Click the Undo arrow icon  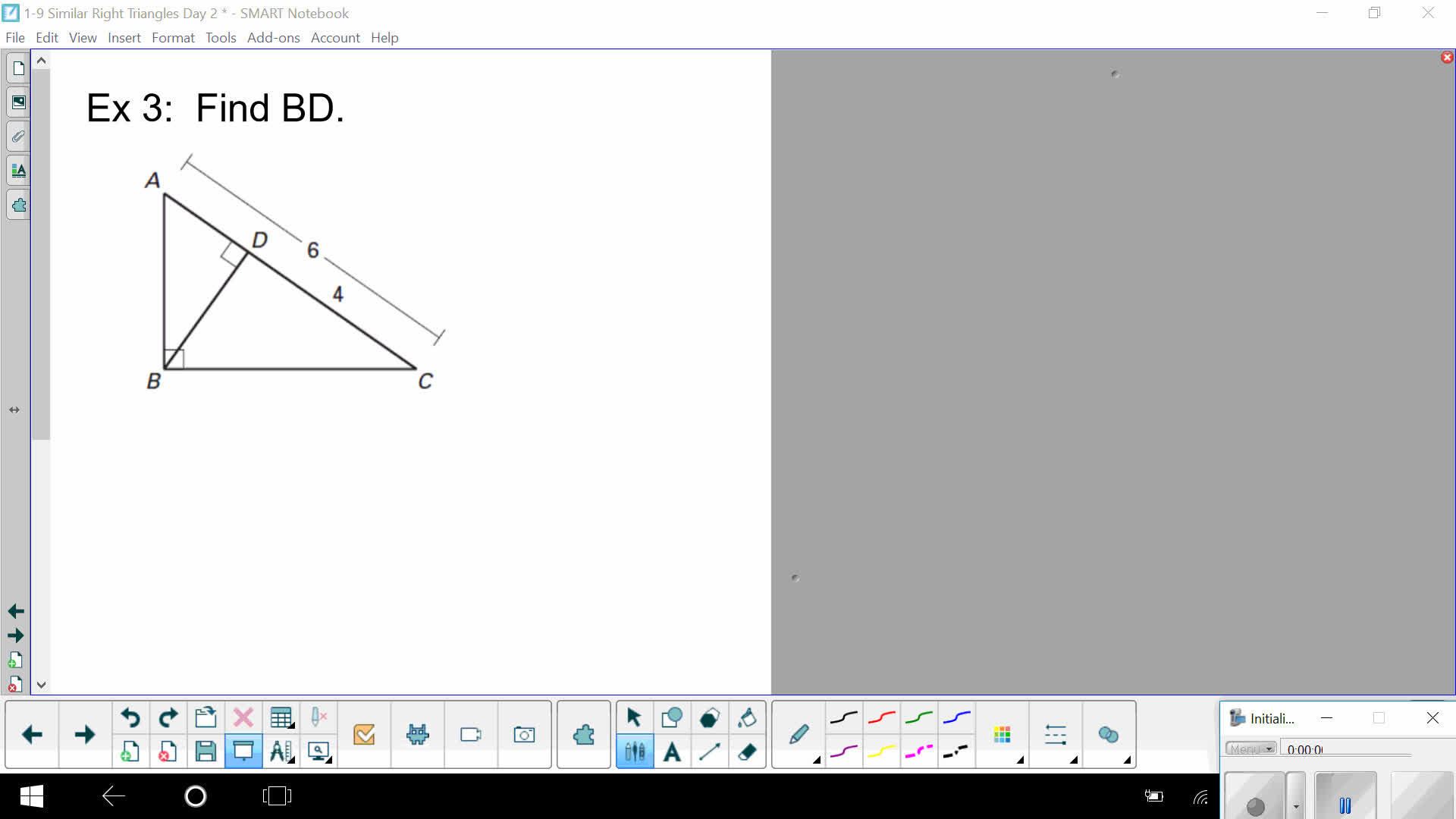[130, 717]
